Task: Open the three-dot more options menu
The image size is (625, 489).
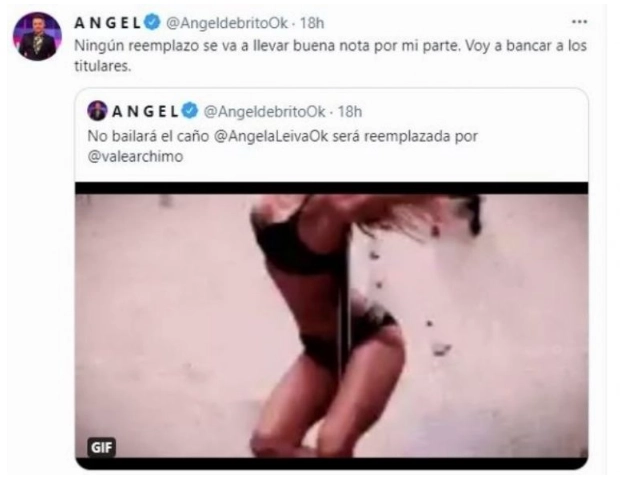Action: pyautogui.click(x=579, y=22)
